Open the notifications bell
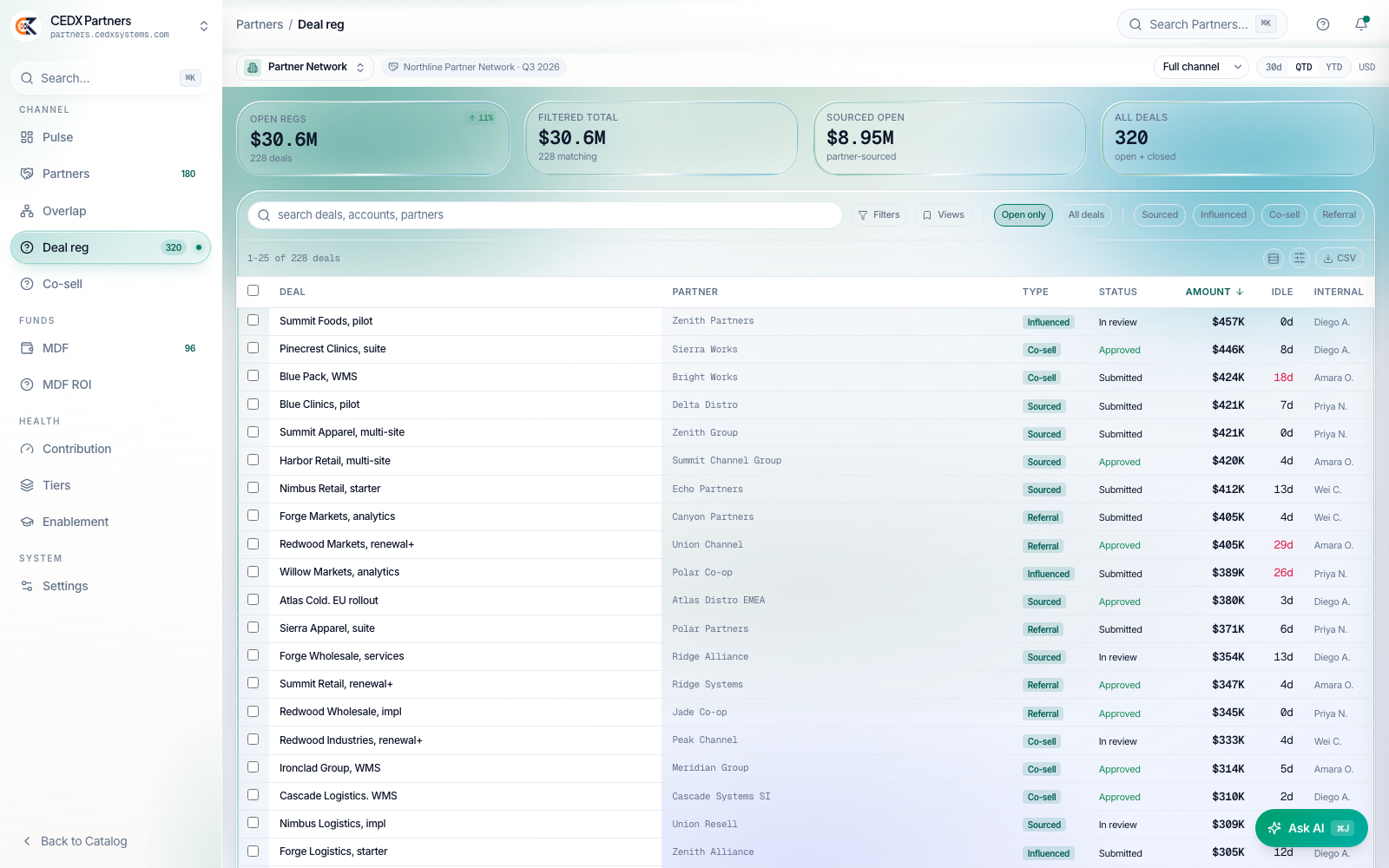This screenshot has height=868, width=1389. 1361,24
